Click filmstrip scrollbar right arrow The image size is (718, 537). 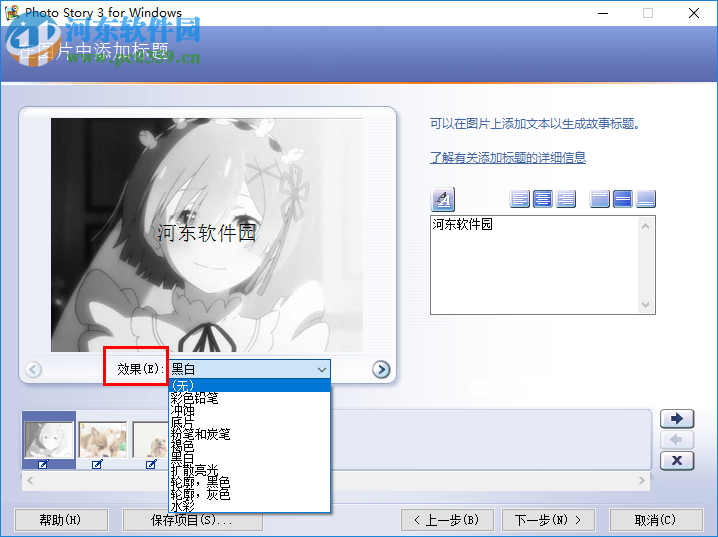tap(642, 481)
